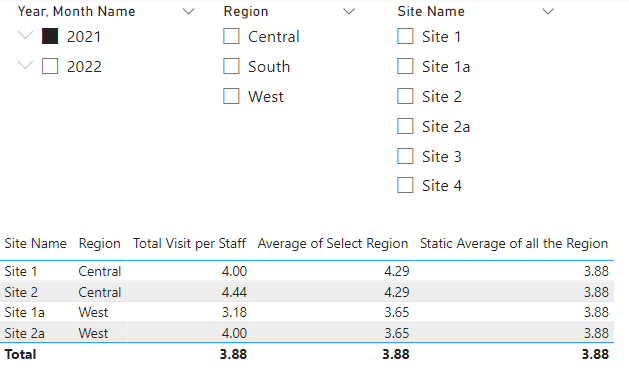Image resolution: width=629 pixels, height=368 pixels.
Task: Click 4.00 visit value in Site 2a row
Action: tap(234, 333)
